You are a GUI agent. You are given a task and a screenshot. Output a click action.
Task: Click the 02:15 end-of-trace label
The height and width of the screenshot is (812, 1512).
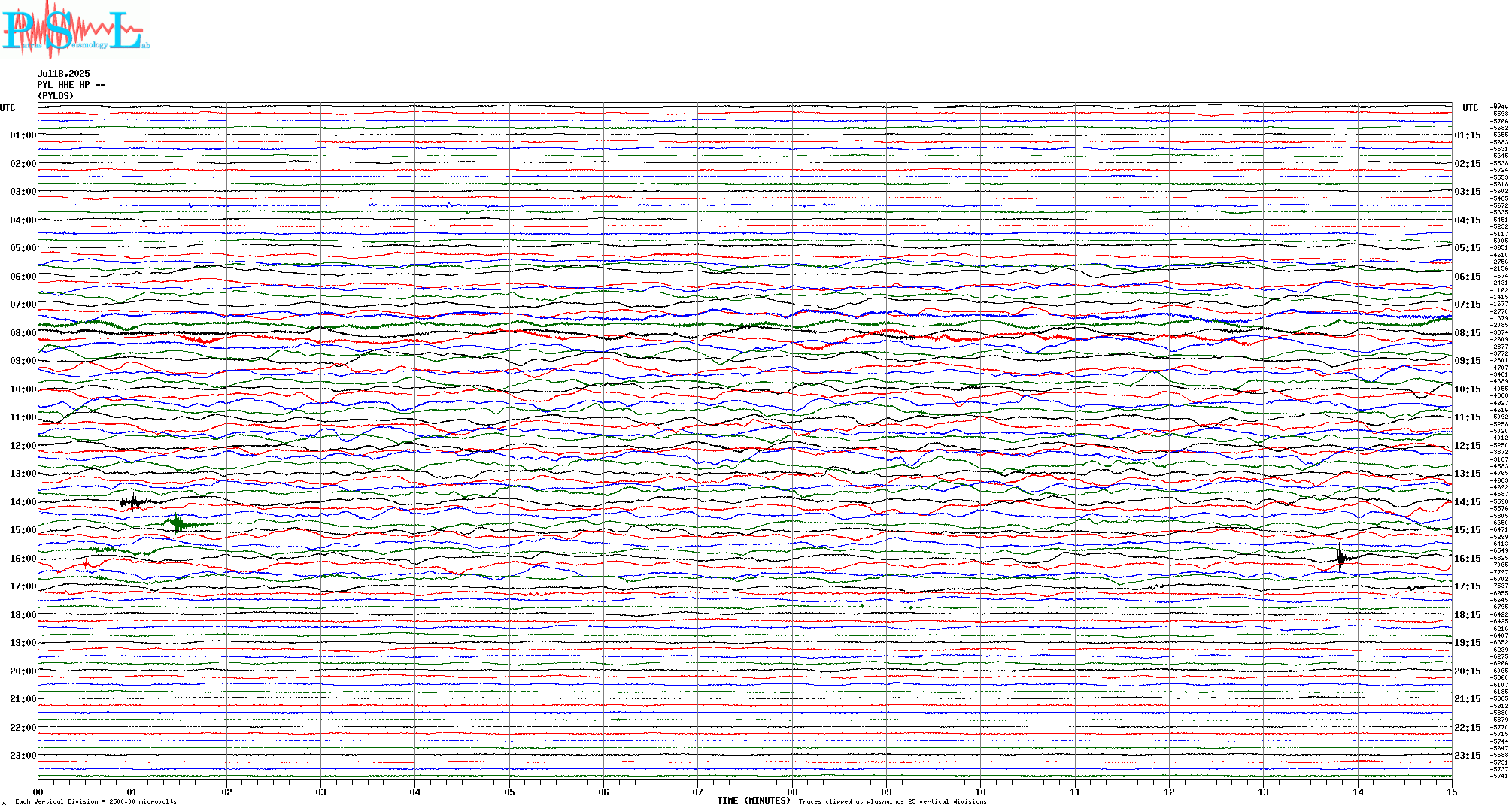point(1468,164)
